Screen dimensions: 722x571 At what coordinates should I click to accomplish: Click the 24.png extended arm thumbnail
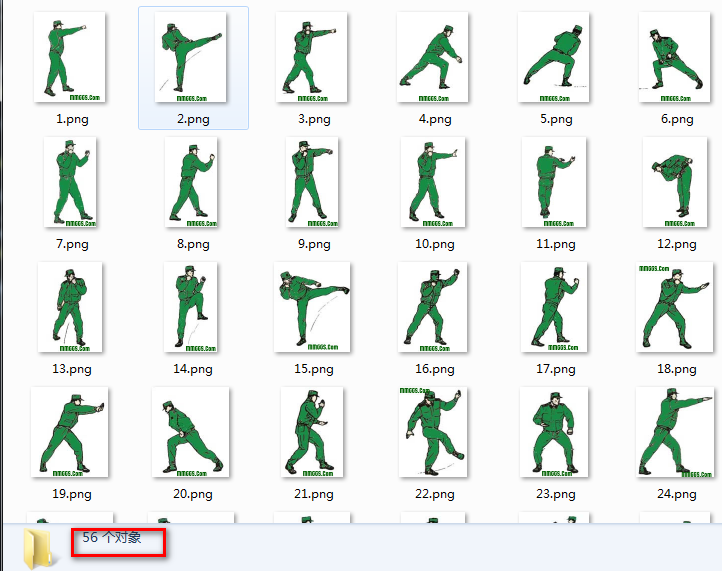(x=675, y=432)
